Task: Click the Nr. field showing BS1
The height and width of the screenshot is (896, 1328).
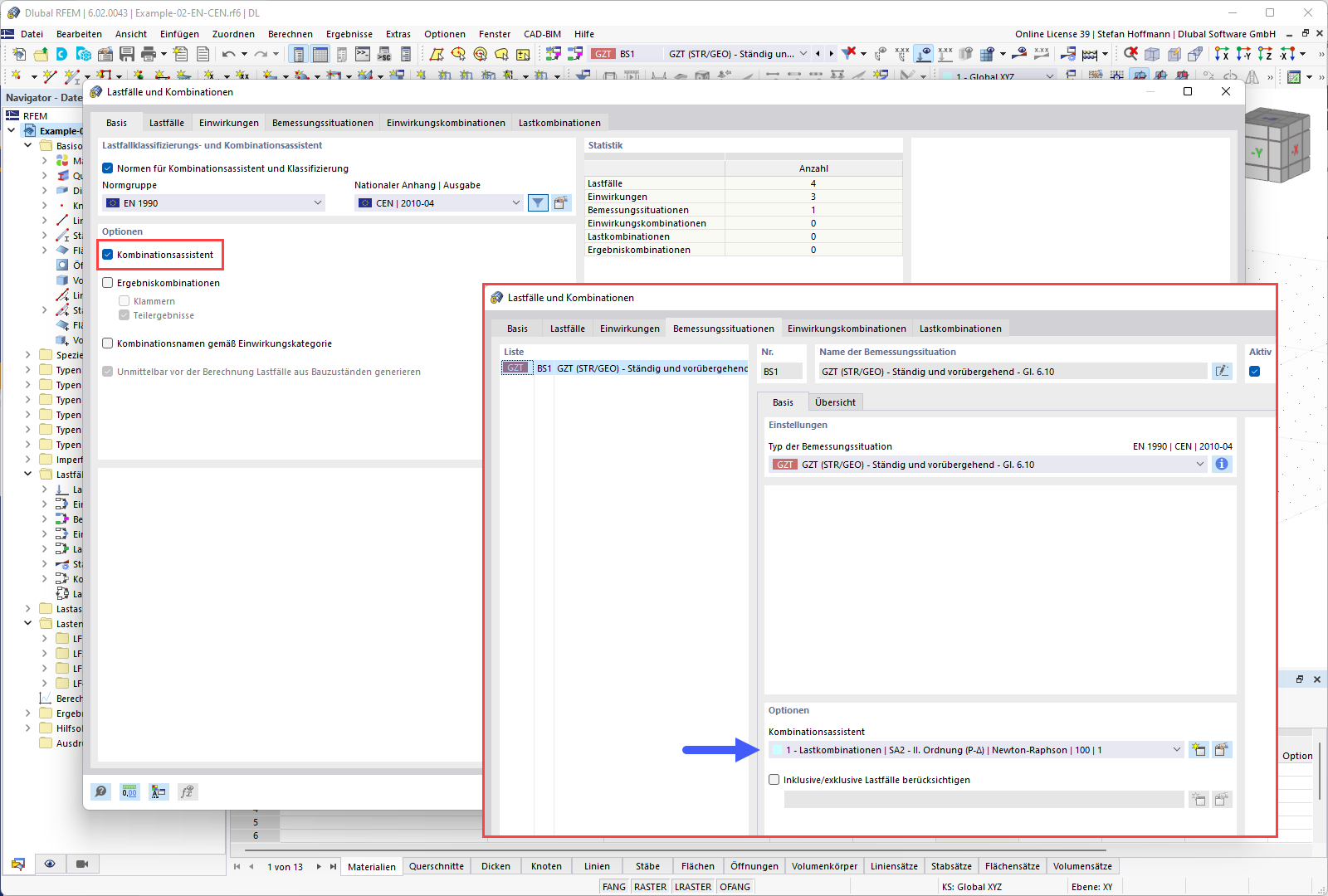Action: [x=782, y=372]
